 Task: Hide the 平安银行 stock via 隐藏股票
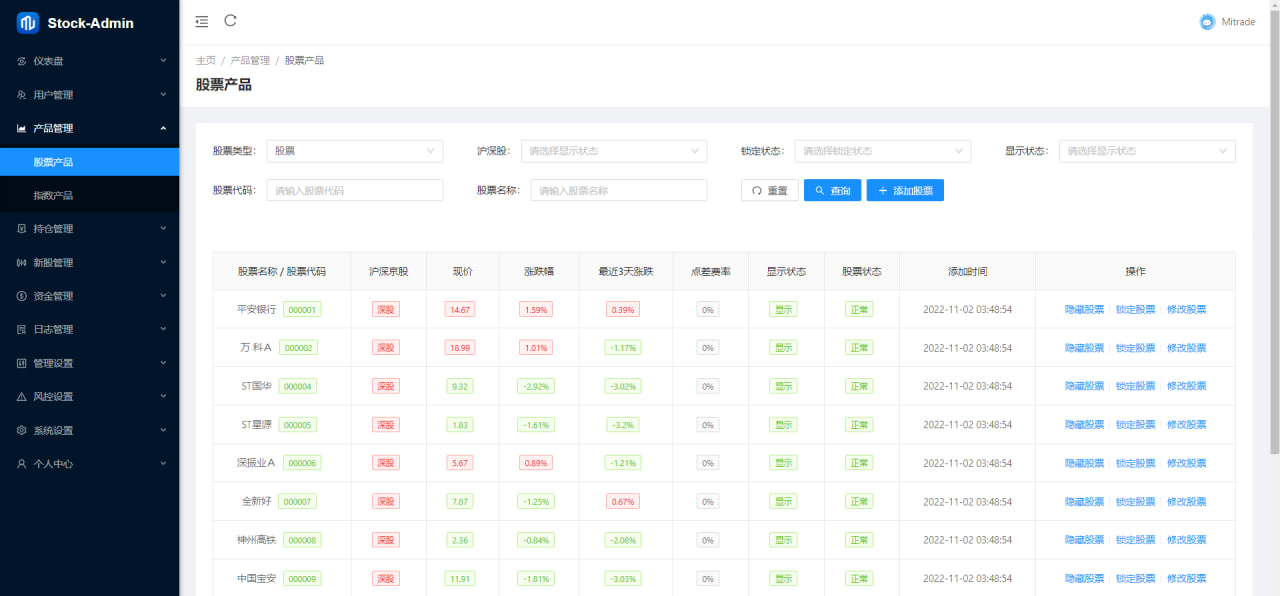click(1084, 310)
